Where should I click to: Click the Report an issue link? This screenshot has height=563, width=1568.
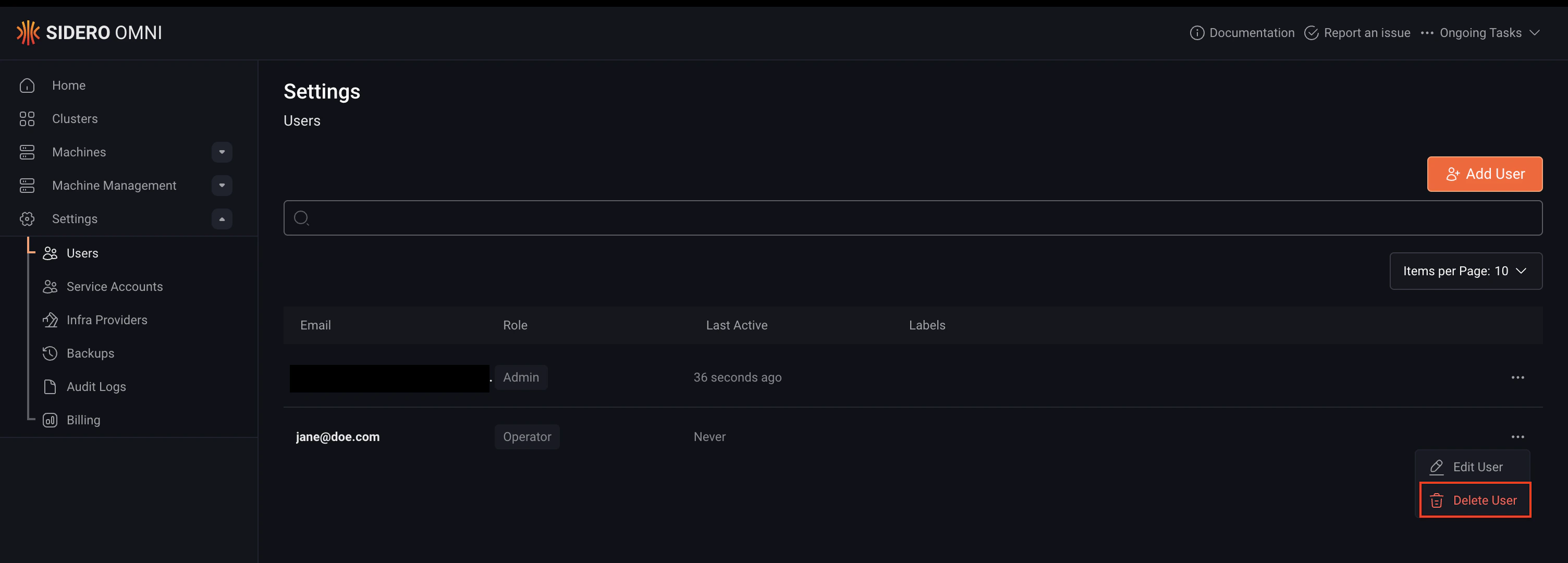1357,33
